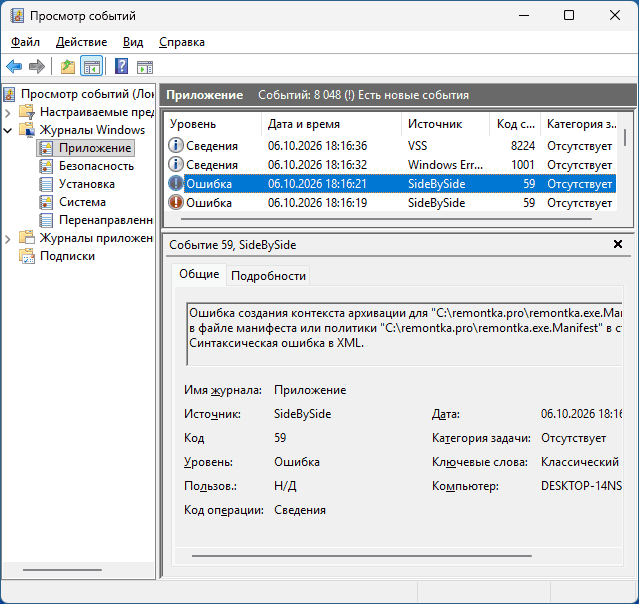Click the Система log icon
This screenshot has width=639, height=604.
[x=46, y=202]
